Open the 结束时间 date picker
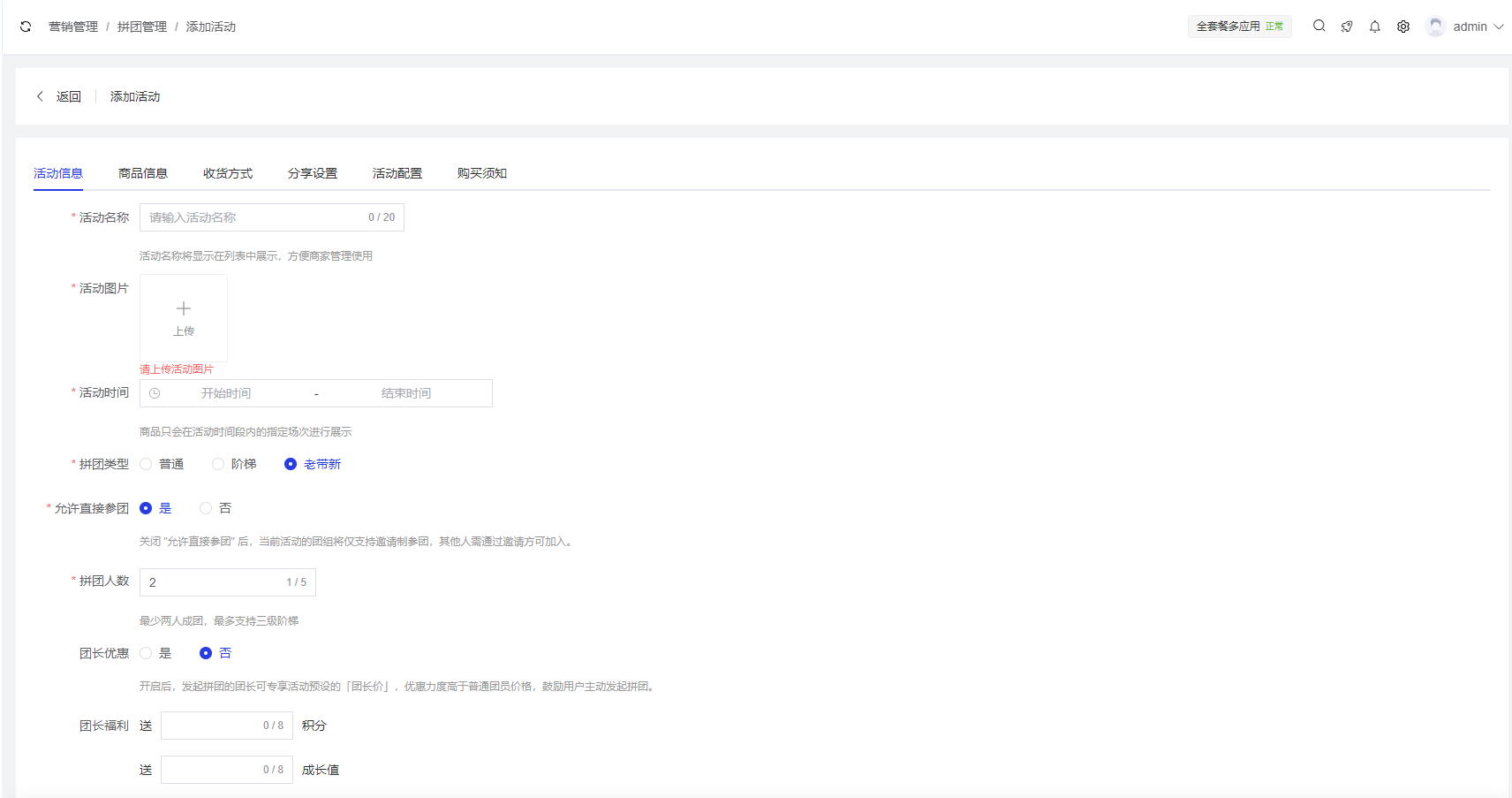Viewport: 1512px width, 798px height. pyautogui.click(x=406, y=393)
